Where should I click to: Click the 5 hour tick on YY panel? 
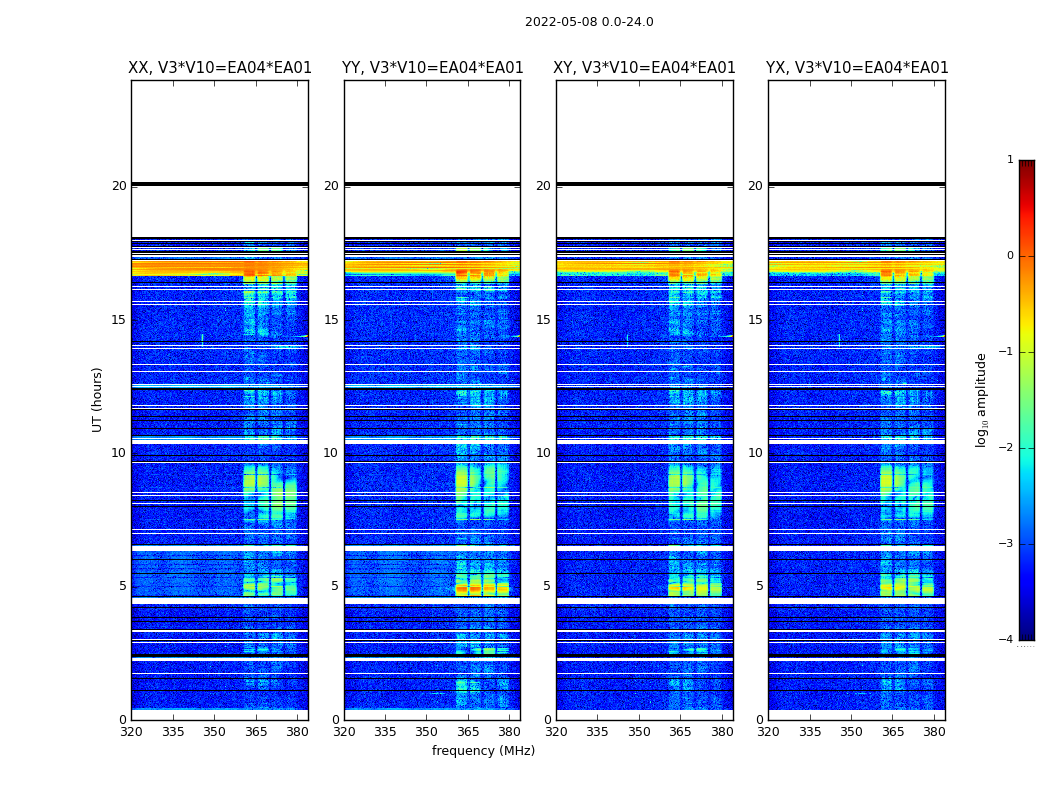[x=335, y=586]
